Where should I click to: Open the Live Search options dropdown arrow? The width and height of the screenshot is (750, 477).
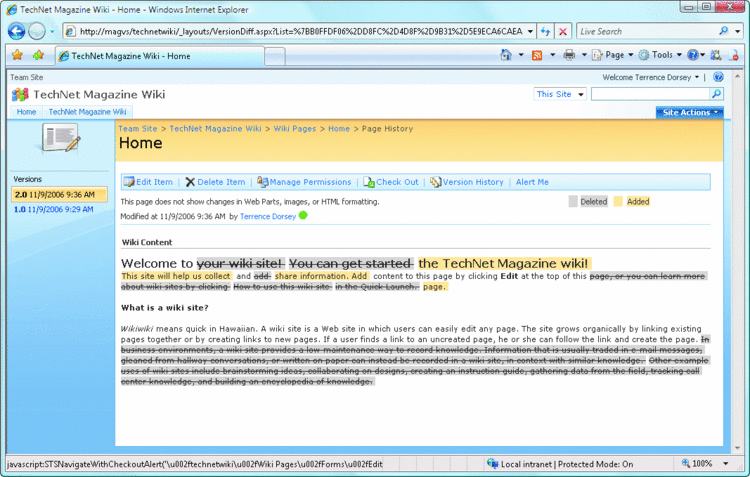click(738, 32)
